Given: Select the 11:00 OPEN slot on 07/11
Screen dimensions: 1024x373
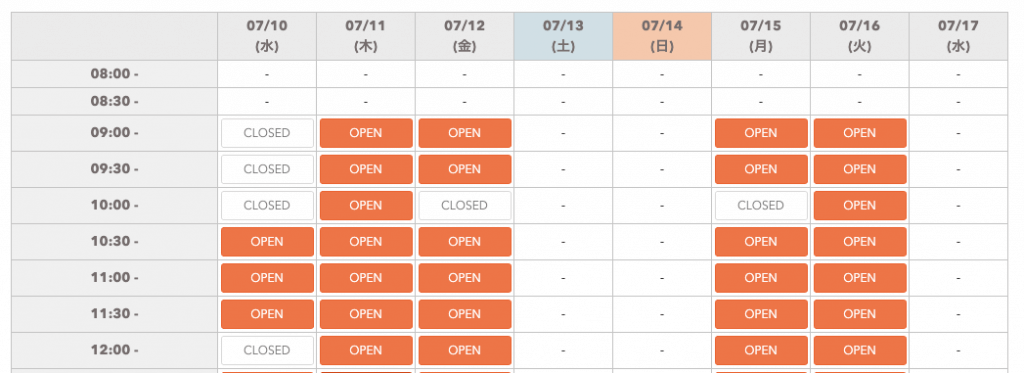Looking at the screenshot, I should click(366, 278).
